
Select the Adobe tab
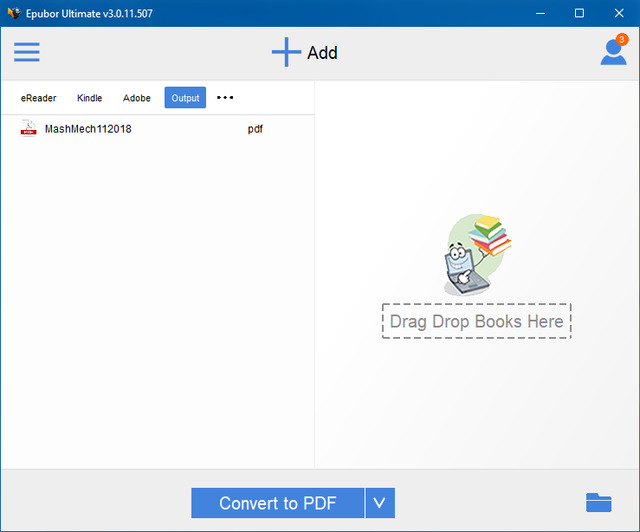coord(137,98)
